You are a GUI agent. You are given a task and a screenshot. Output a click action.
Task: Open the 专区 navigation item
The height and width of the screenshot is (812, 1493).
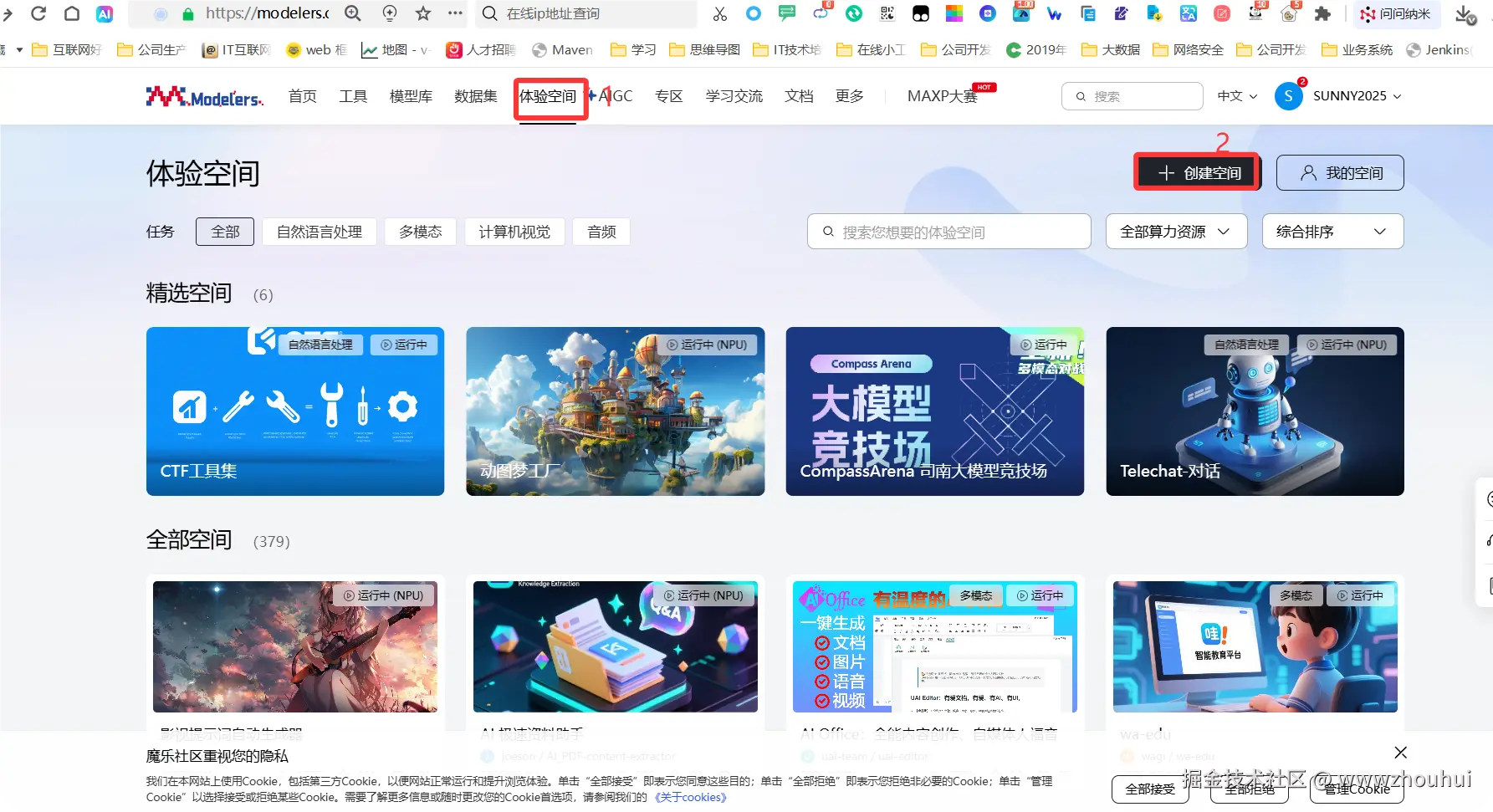668,96
